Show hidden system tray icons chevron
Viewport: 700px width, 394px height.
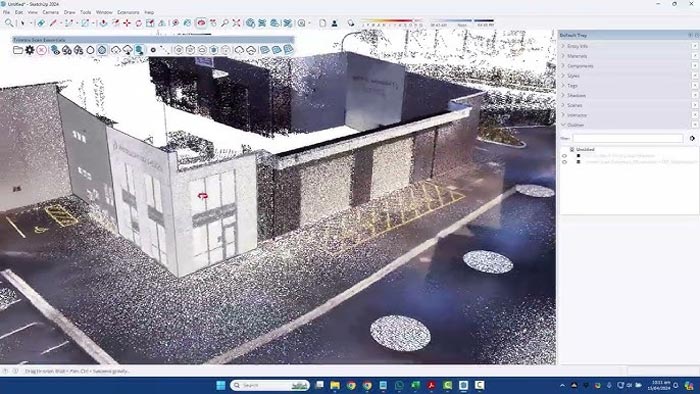562,385
